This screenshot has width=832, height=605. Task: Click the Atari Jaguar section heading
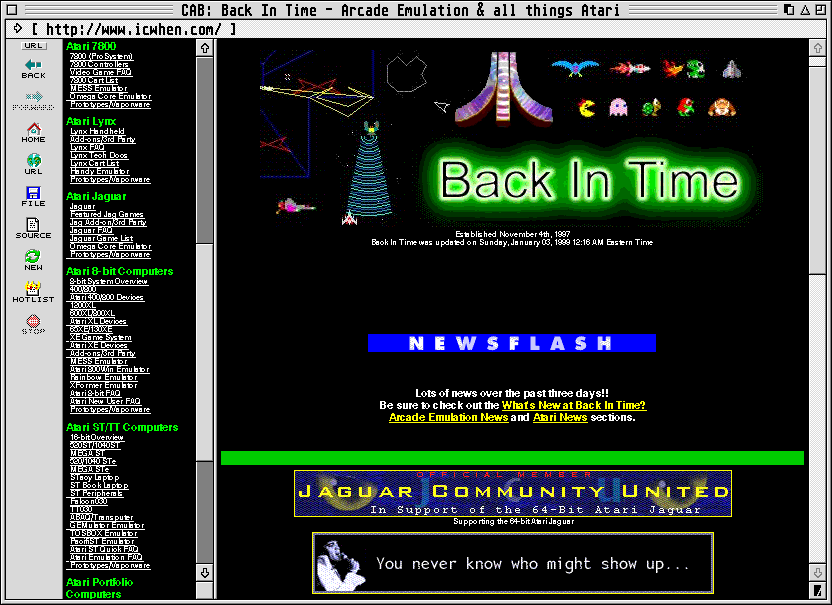click(96, 196)
